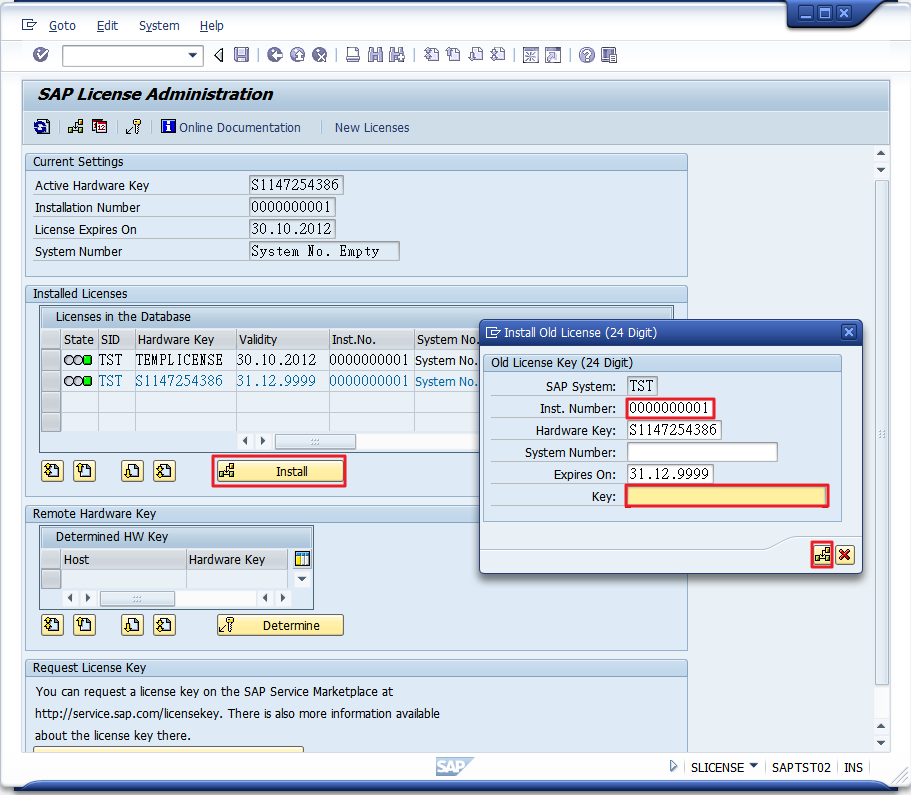Toggle INS insert mode in status bar

coord(853,767)
